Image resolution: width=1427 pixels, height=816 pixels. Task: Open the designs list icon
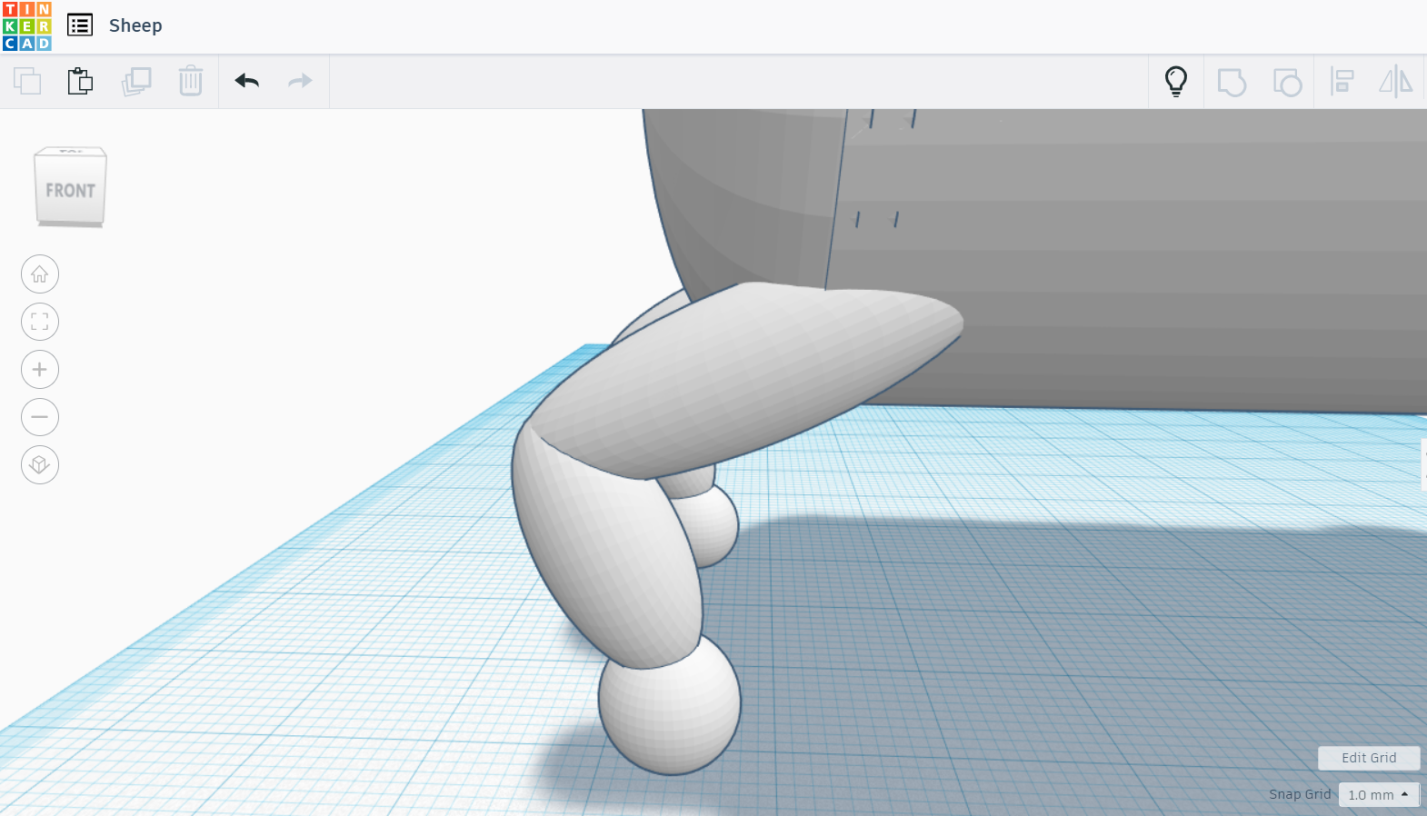pos(80,25)
